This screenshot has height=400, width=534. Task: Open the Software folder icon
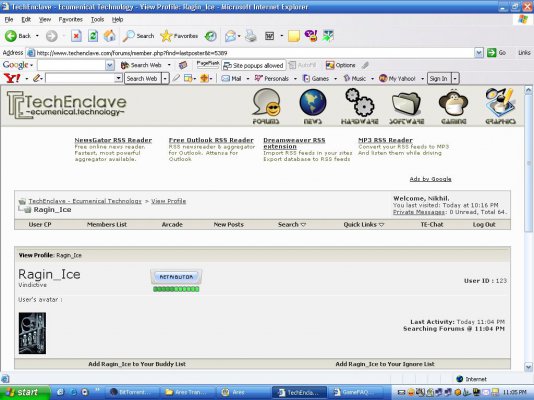pyautogui.click(x=406, y=106)
